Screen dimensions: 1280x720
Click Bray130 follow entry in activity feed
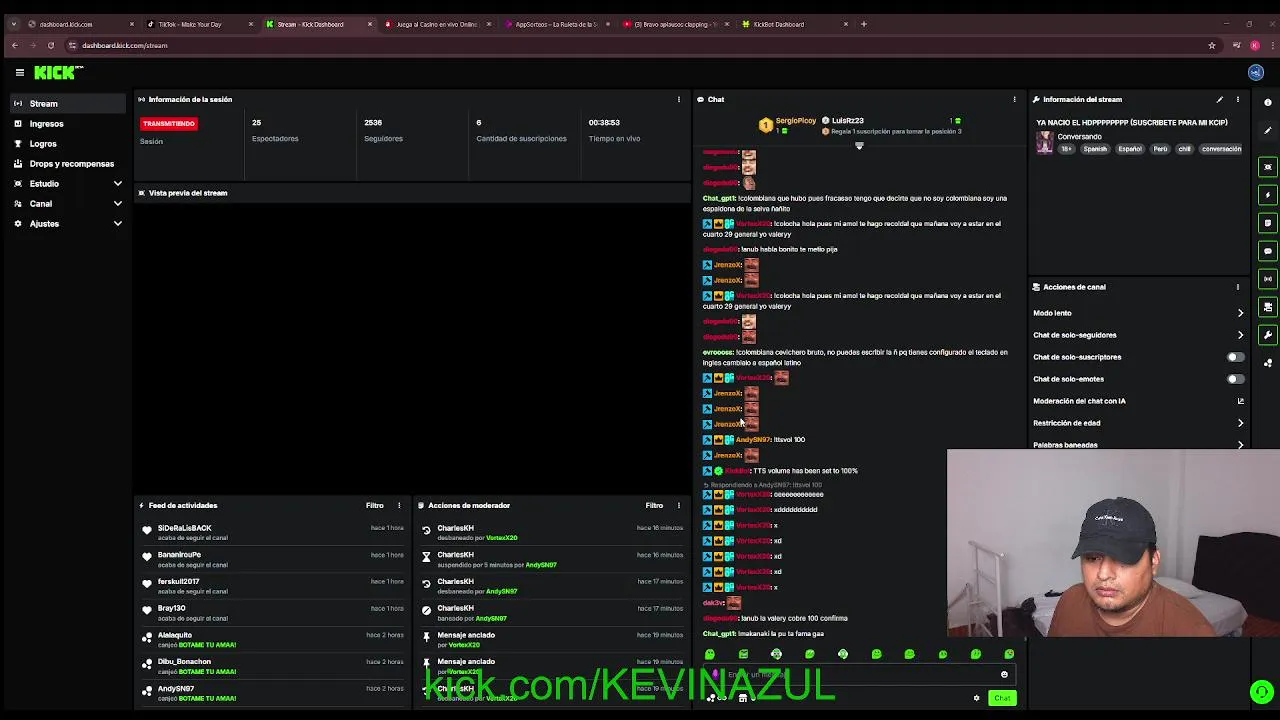272,613
